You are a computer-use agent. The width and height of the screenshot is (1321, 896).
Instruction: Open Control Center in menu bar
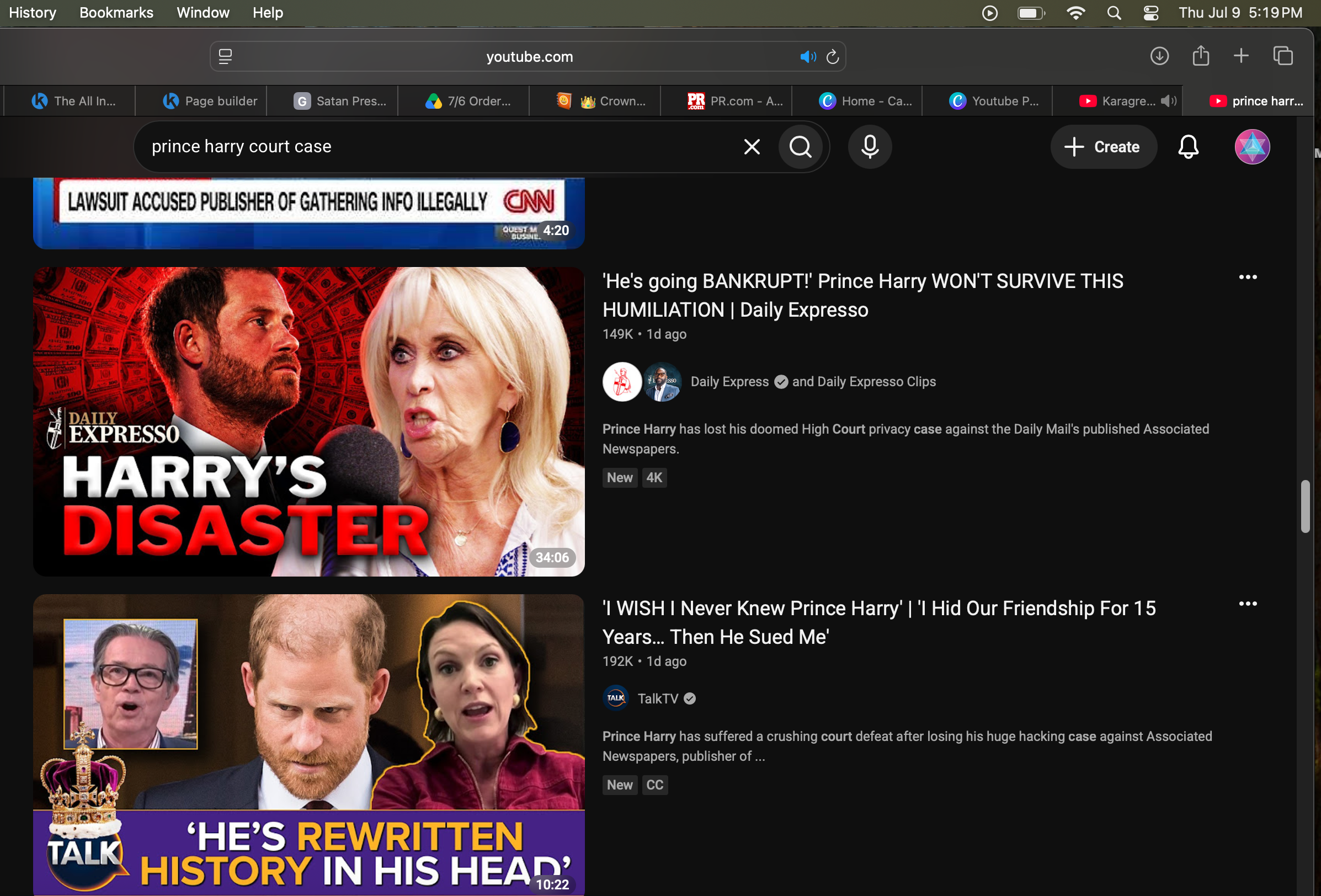1151,13
